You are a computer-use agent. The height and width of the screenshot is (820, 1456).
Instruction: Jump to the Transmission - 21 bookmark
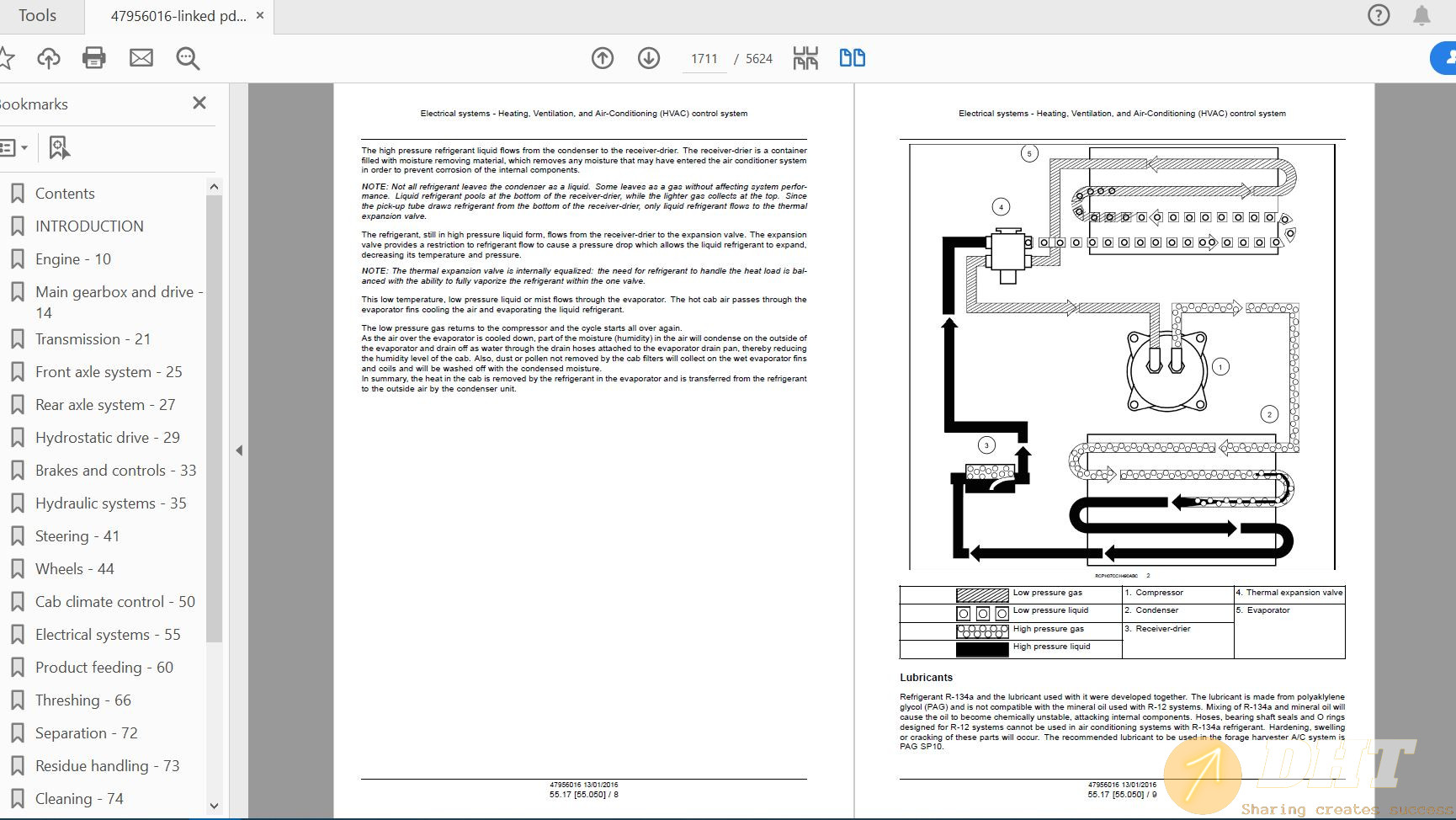click(x=93, y=338)
